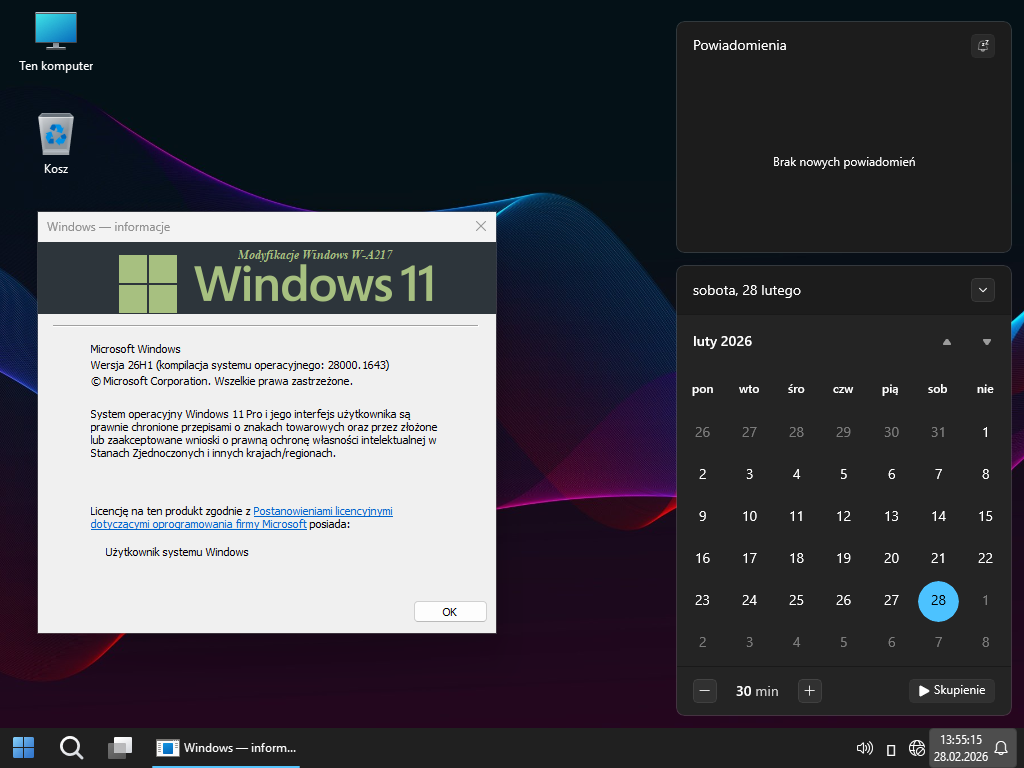1024x768 pixels.
Task: Click the volume speaker tray icon
Action: tap(865, 748)
